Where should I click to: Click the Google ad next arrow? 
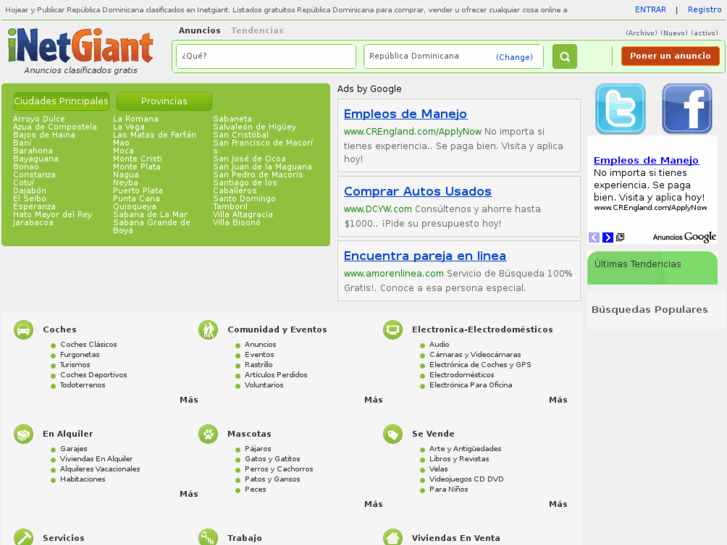[x=607, y=237]
